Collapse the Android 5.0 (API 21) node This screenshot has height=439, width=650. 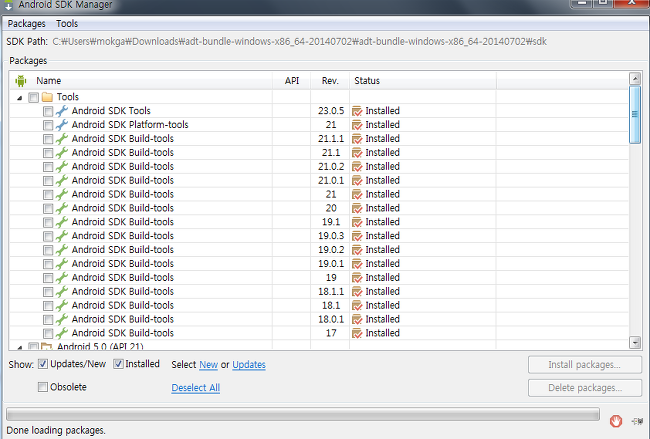pos(19,347)
